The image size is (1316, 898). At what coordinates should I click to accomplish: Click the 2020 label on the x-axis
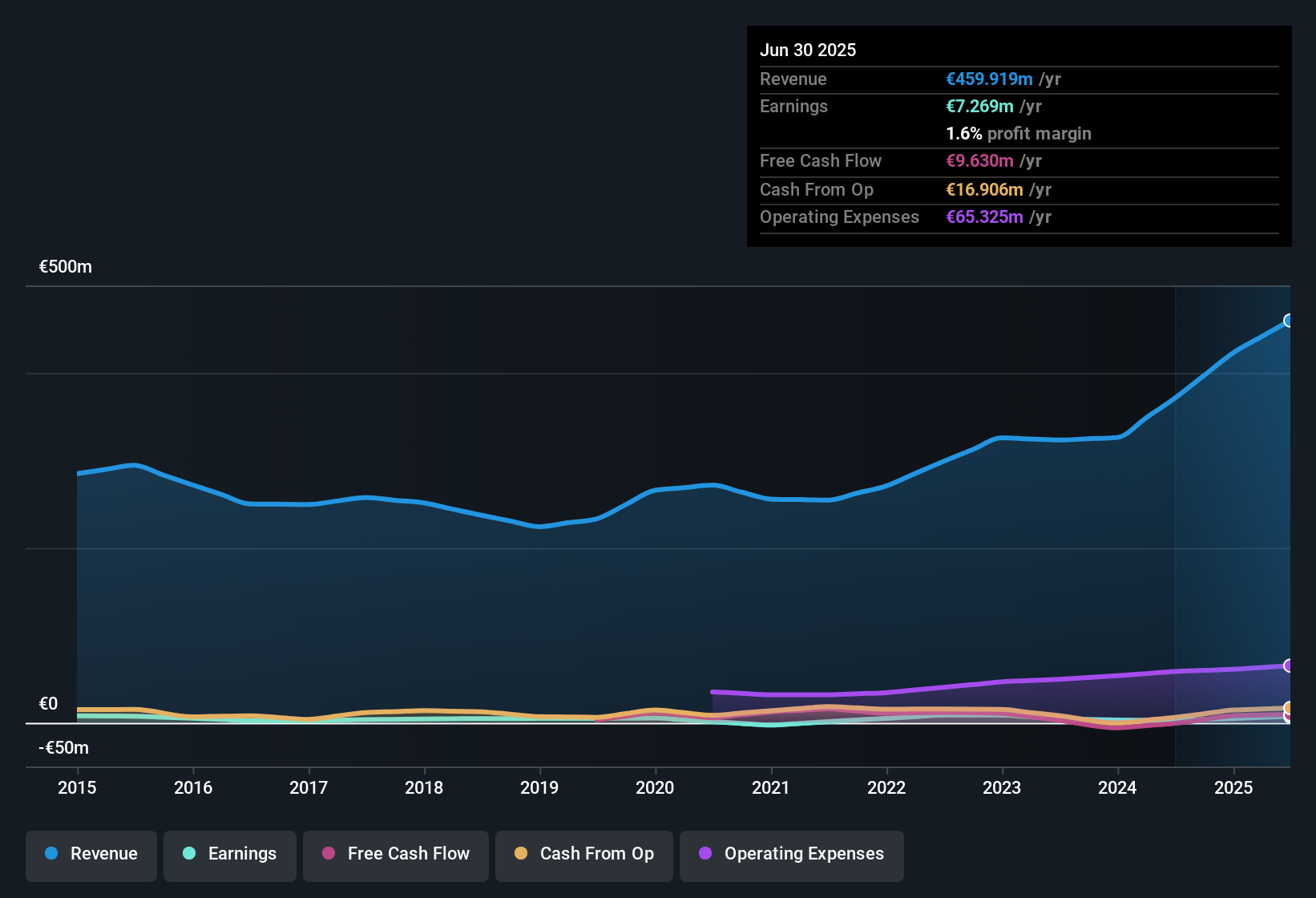point(655,787)
